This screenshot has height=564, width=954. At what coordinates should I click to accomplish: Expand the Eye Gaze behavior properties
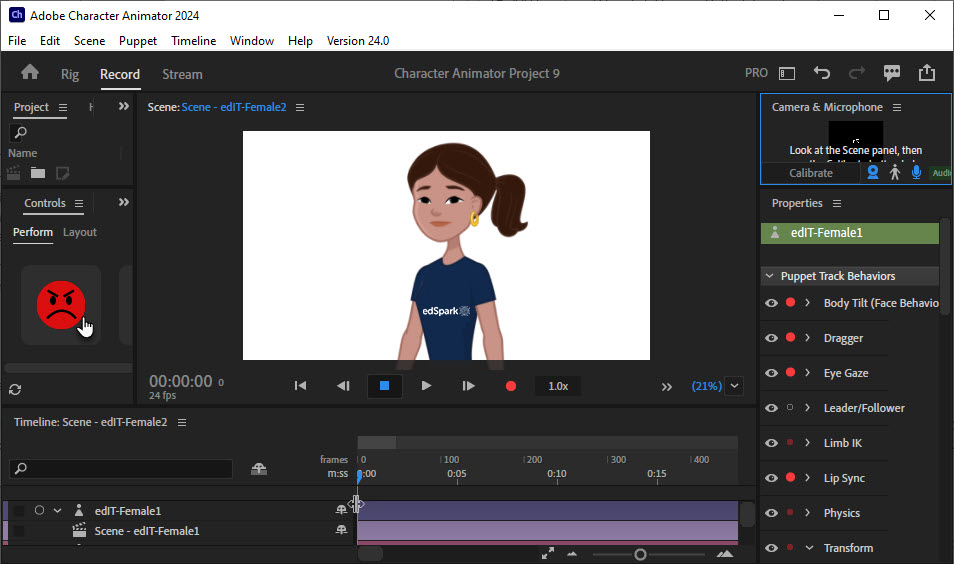pyautogui.click(x=807, y=372)
